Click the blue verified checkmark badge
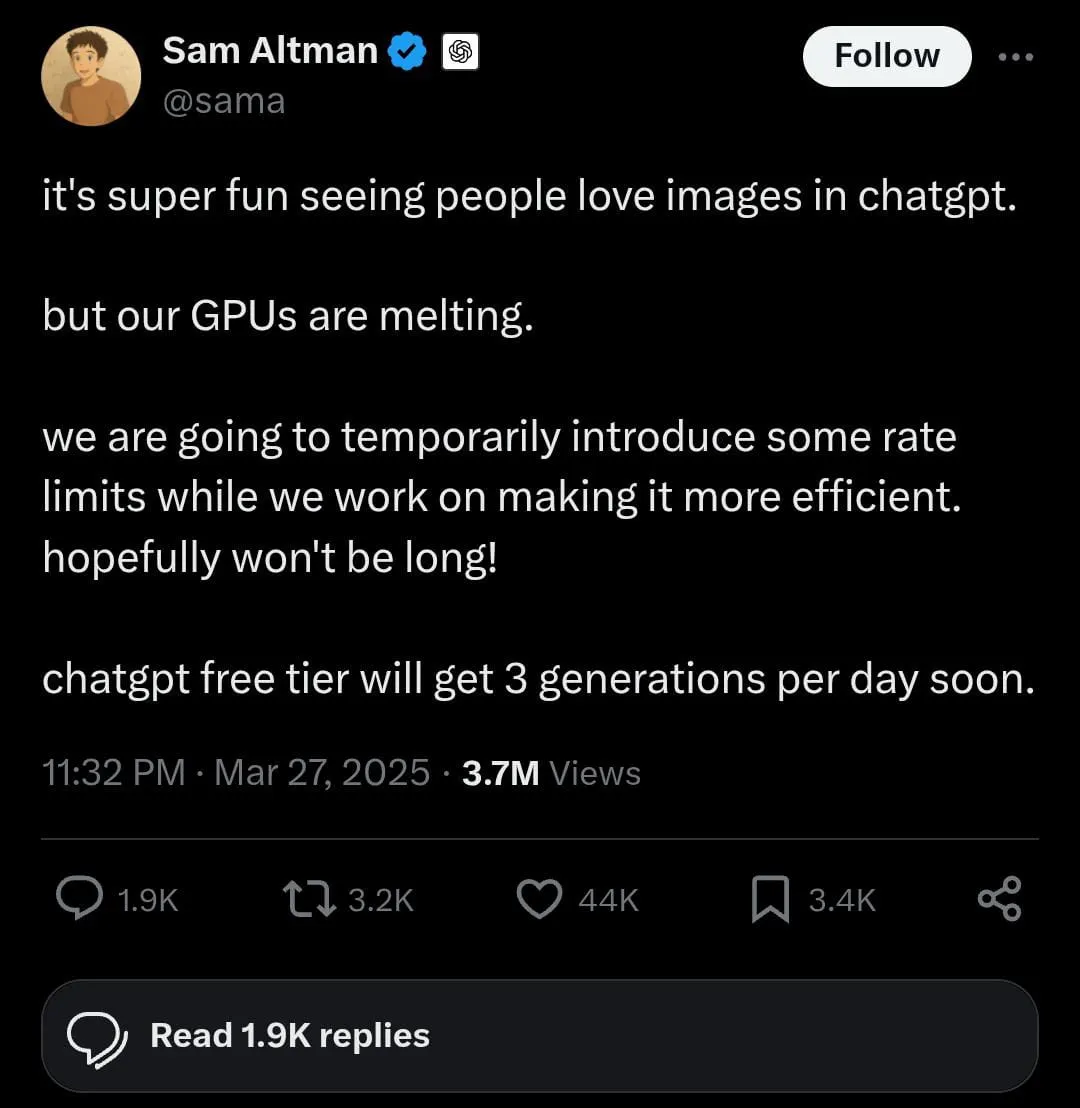Screen dimensions: 1080x1108 (x=408, y=51)
